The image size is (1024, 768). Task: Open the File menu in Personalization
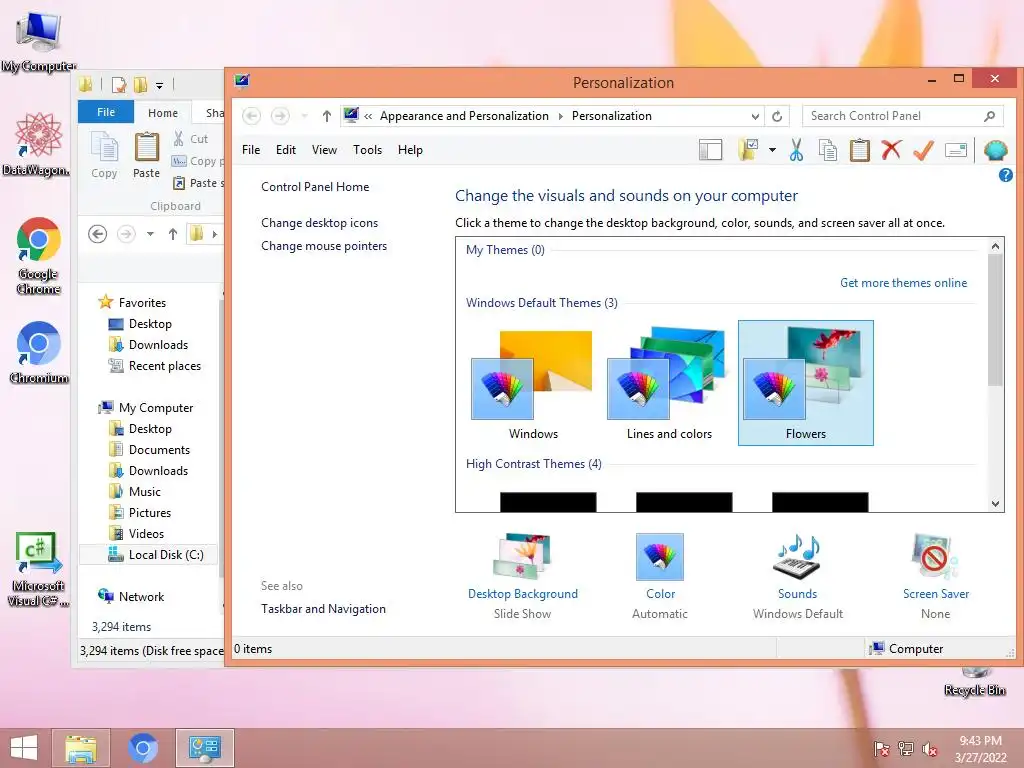(x=251, y=150)
